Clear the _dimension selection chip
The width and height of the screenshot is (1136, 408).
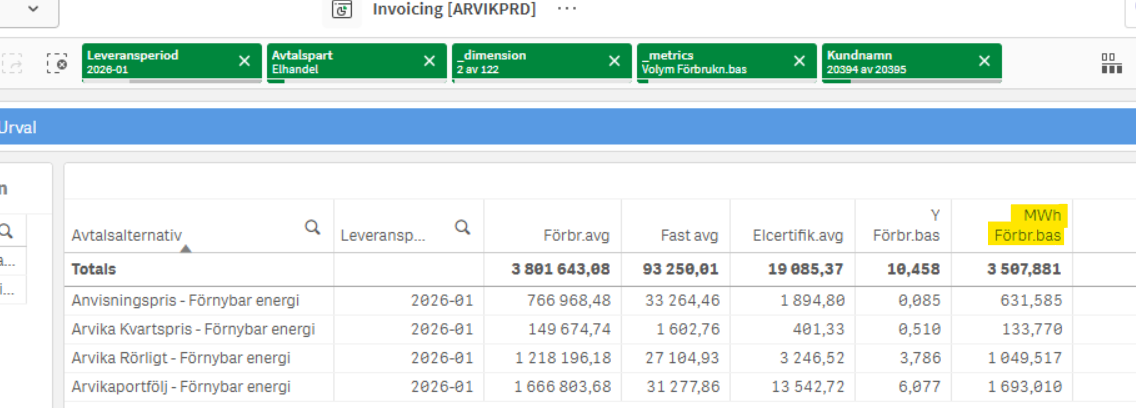614,62
